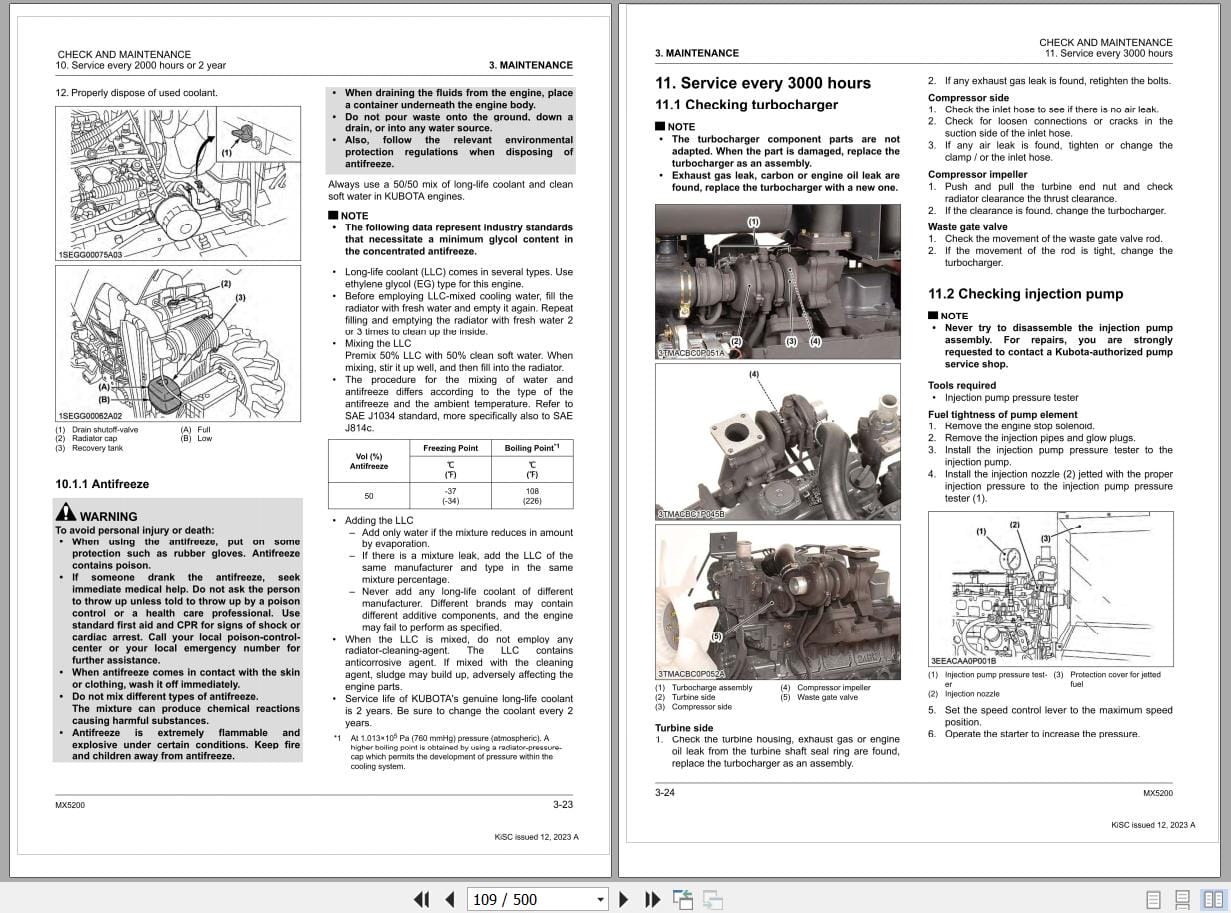This screenshot has width=1231, height=913.
Task: Click the greyed next view navigation icon
Action: (x=712, y=899)
